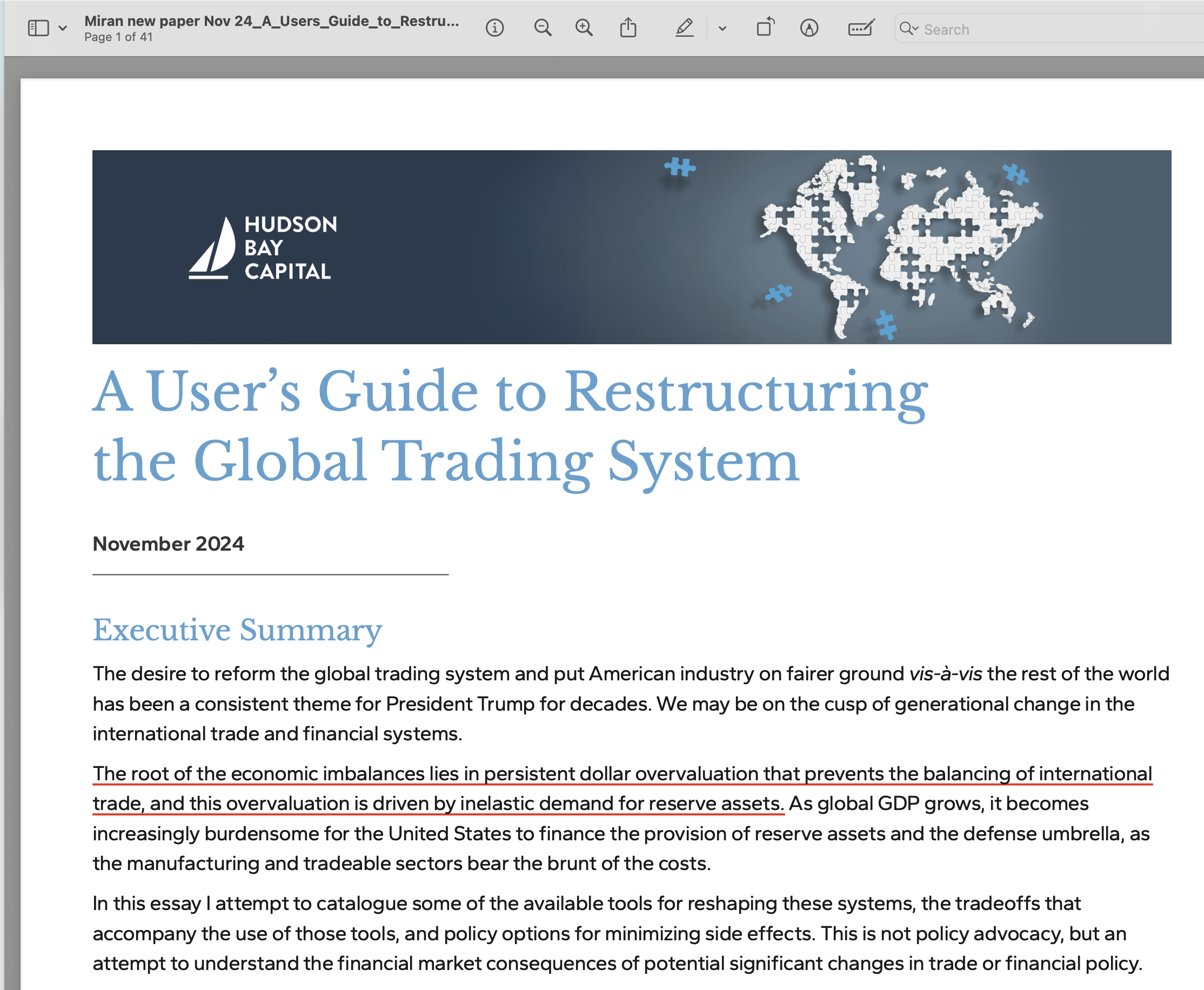Open the form filling toolbar
Screen dimensions: 1204x990
click(x=861, y=28)
